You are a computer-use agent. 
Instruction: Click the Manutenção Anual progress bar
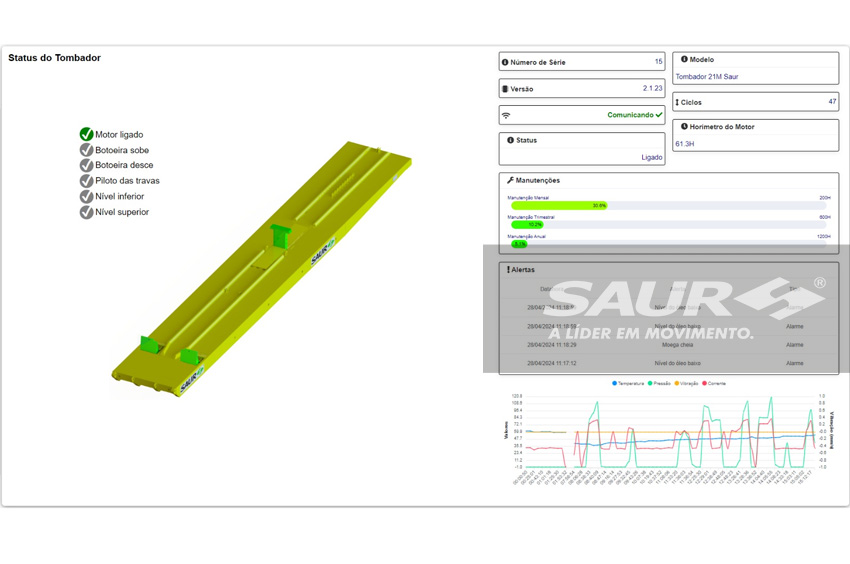click(x=668, y=244)
